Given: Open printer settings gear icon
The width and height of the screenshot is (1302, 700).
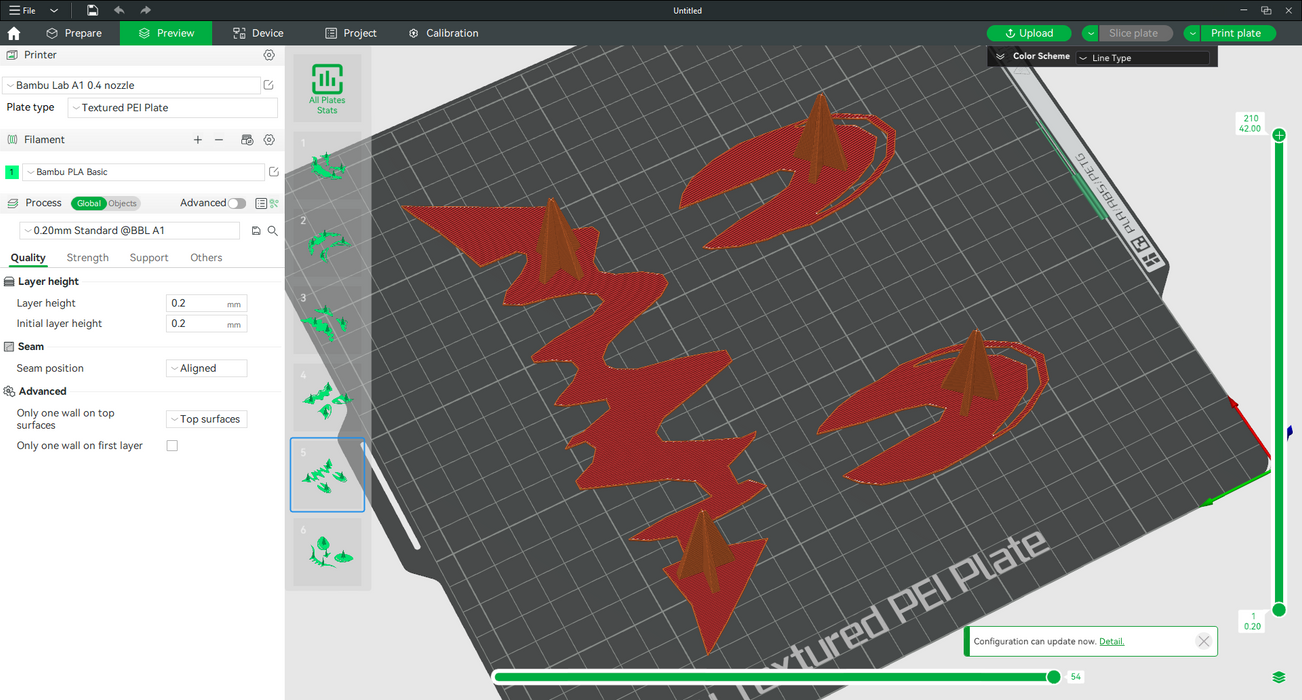Looking at the screenshot, I should click(269, 55).
